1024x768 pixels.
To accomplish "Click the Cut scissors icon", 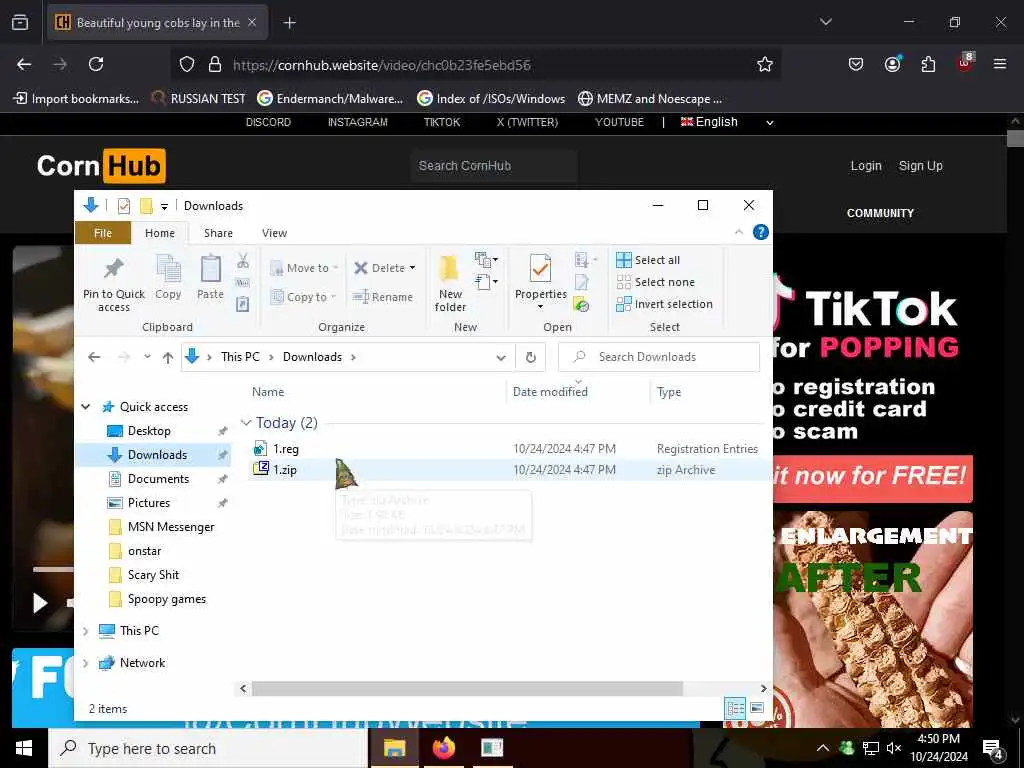I will pyautogui.click(x=243, y=261).
